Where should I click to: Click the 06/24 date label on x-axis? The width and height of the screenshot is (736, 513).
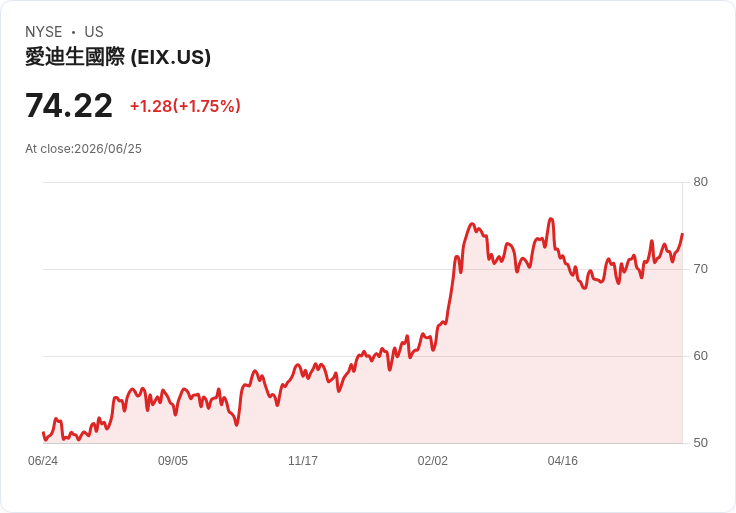coord(43,461)
